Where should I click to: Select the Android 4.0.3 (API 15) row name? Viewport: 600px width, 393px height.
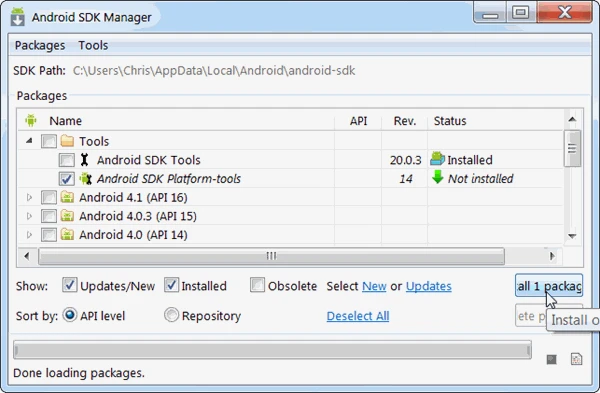[x=138, y=216]
